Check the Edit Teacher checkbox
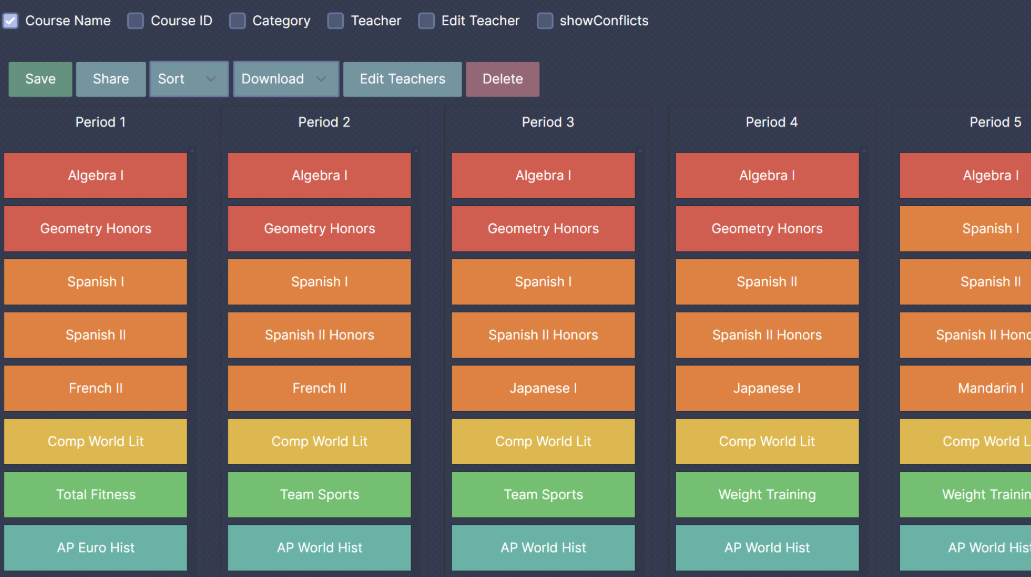This screenshot has height=577, width=1031. (426, 20)
